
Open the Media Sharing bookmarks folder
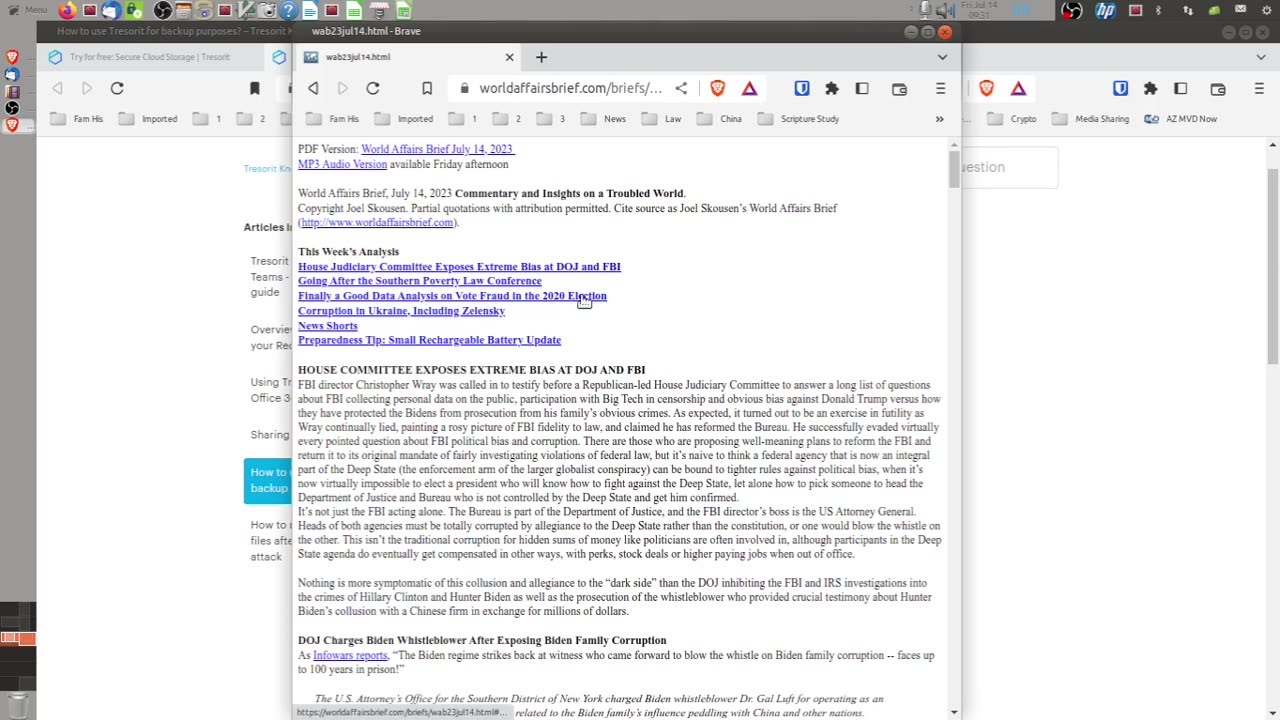point(1090,119)
